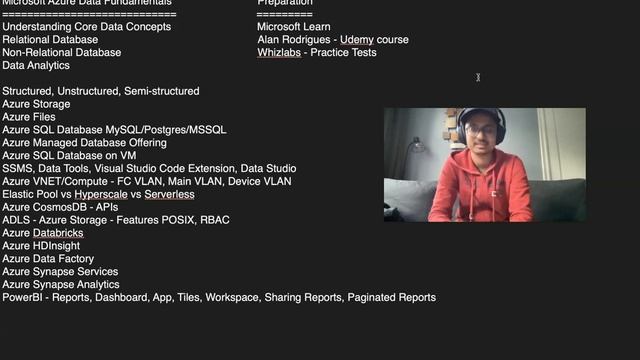Screen dimensions: 640x360
Task: Click 'Elastic Pool' text
Action: click(31, 194)
